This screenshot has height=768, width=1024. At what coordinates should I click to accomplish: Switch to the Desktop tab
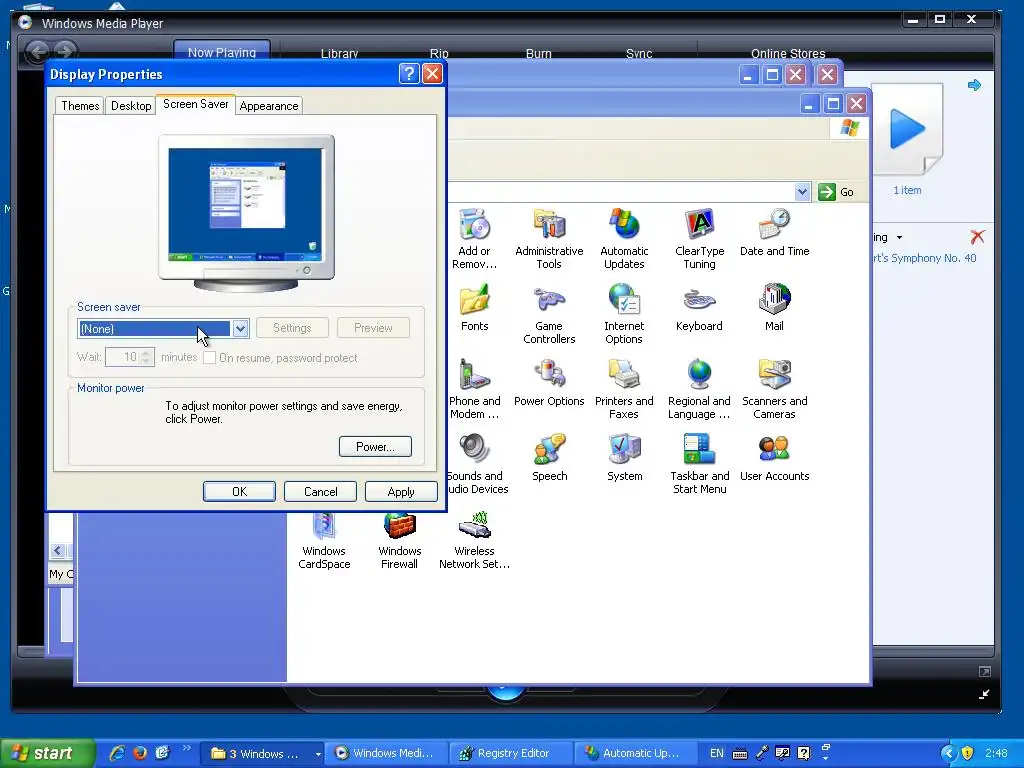(131, 106)
